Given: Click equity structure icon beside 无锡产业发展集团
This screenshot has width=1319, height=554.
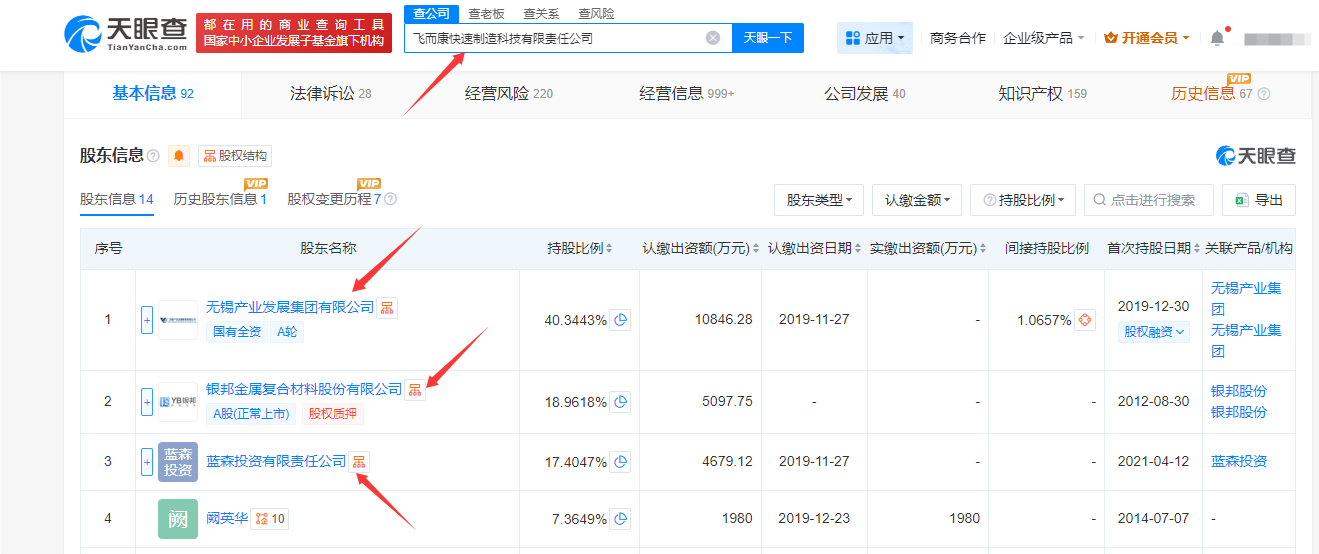Looking at the screenshot, I should pyautogui.click(x=387, y=307).
